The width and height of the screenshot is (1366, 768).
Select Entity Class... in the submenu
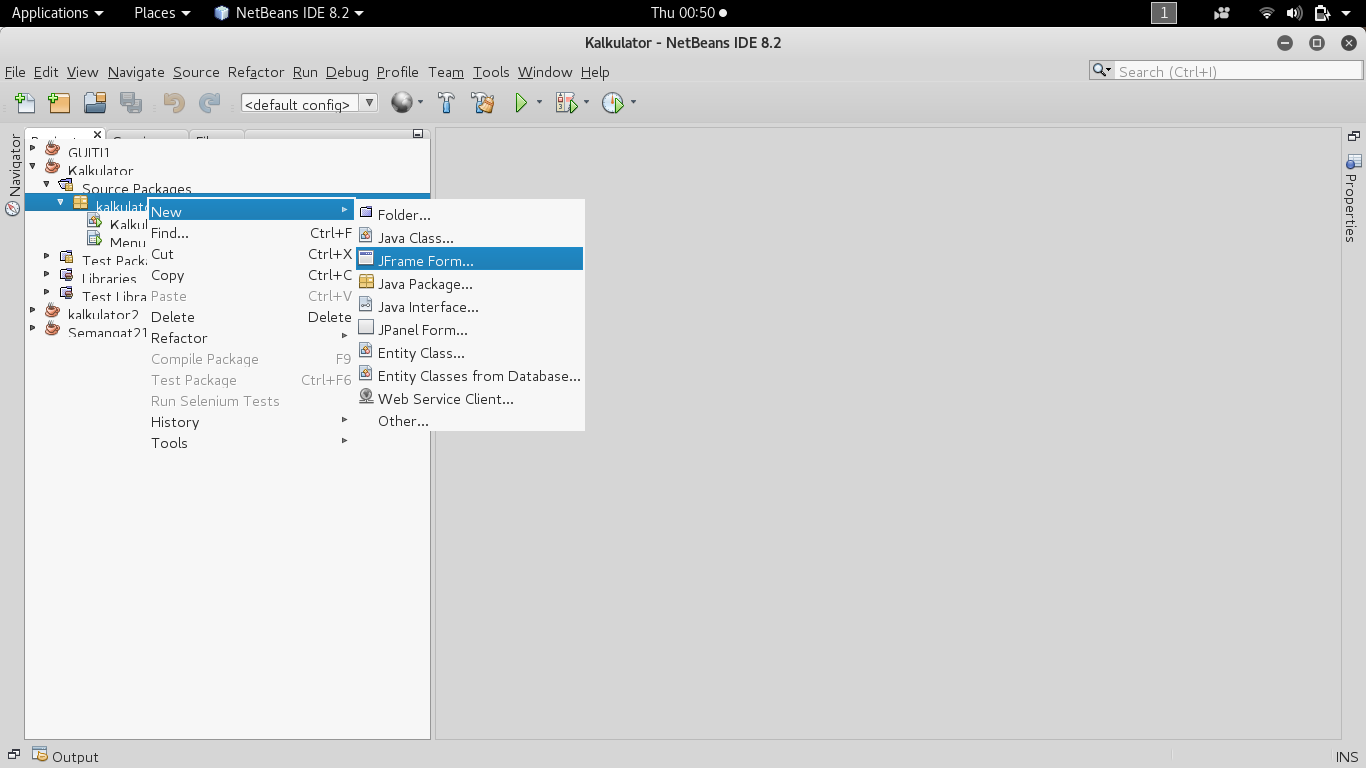point(470,353)
